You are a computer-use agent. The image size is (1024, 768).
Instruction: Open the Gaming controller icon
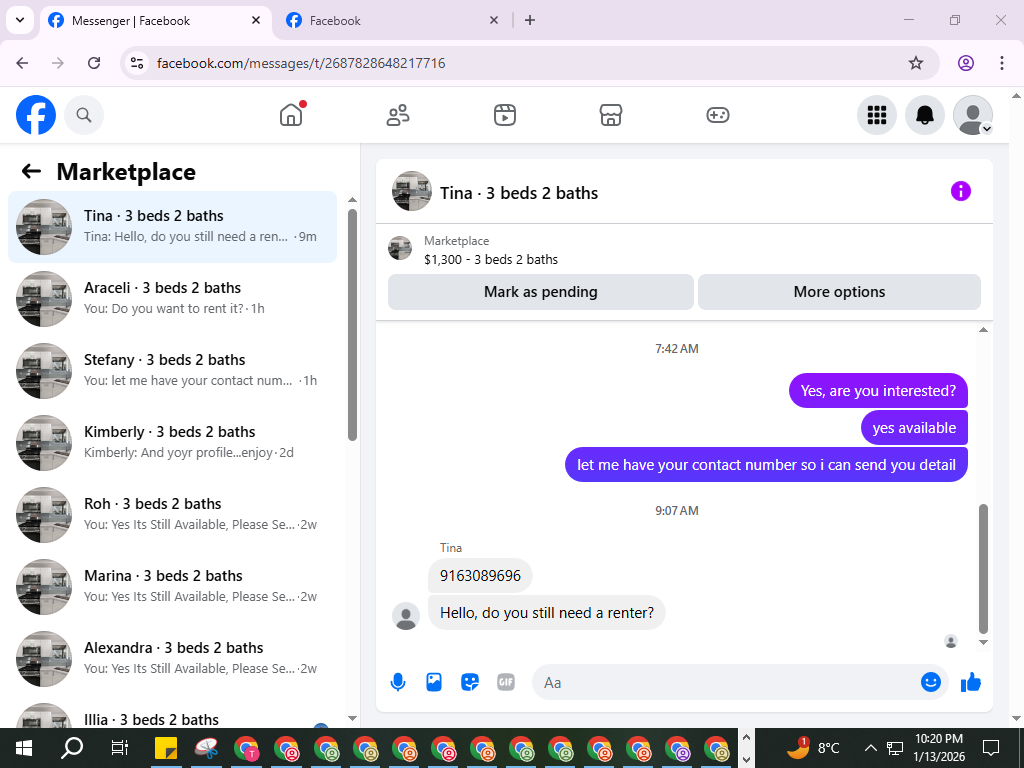coord(718,115)
